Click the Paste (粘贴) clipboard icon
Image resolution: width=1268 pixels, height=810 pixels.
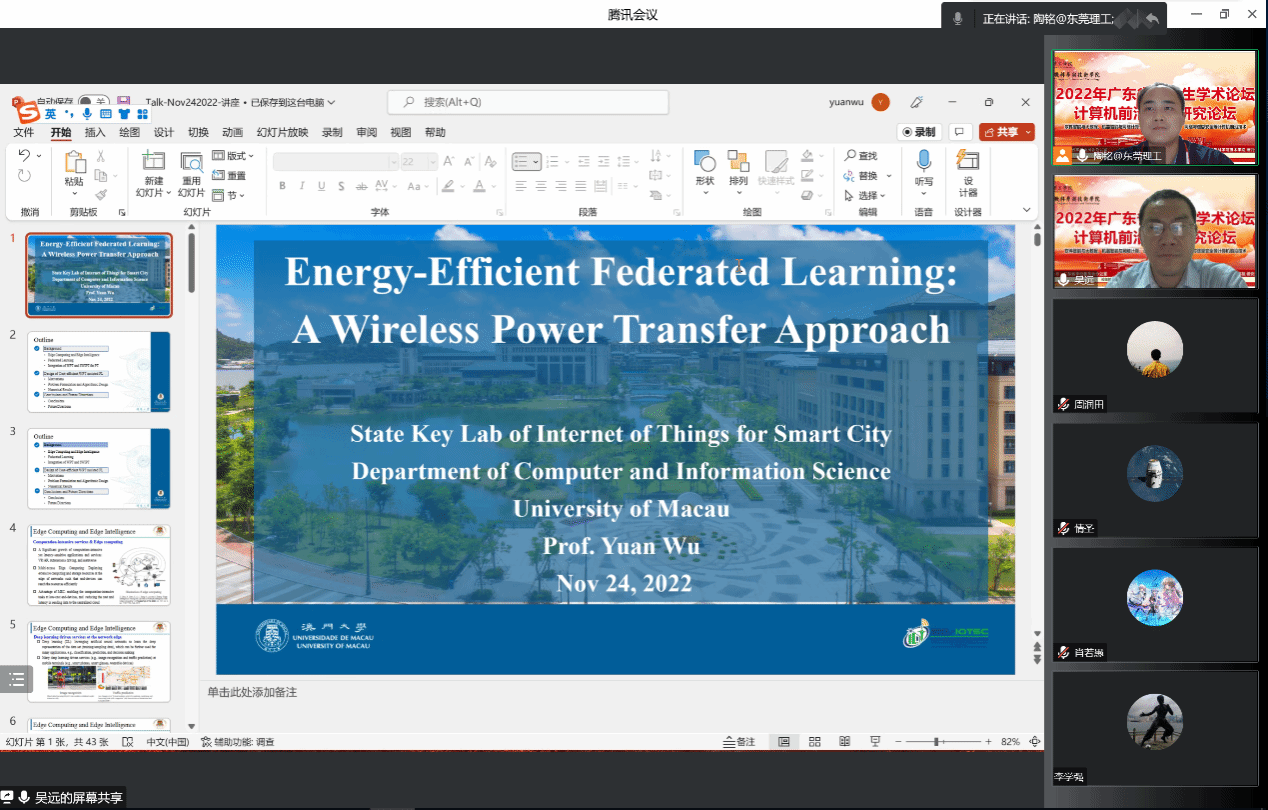point(74,163)
